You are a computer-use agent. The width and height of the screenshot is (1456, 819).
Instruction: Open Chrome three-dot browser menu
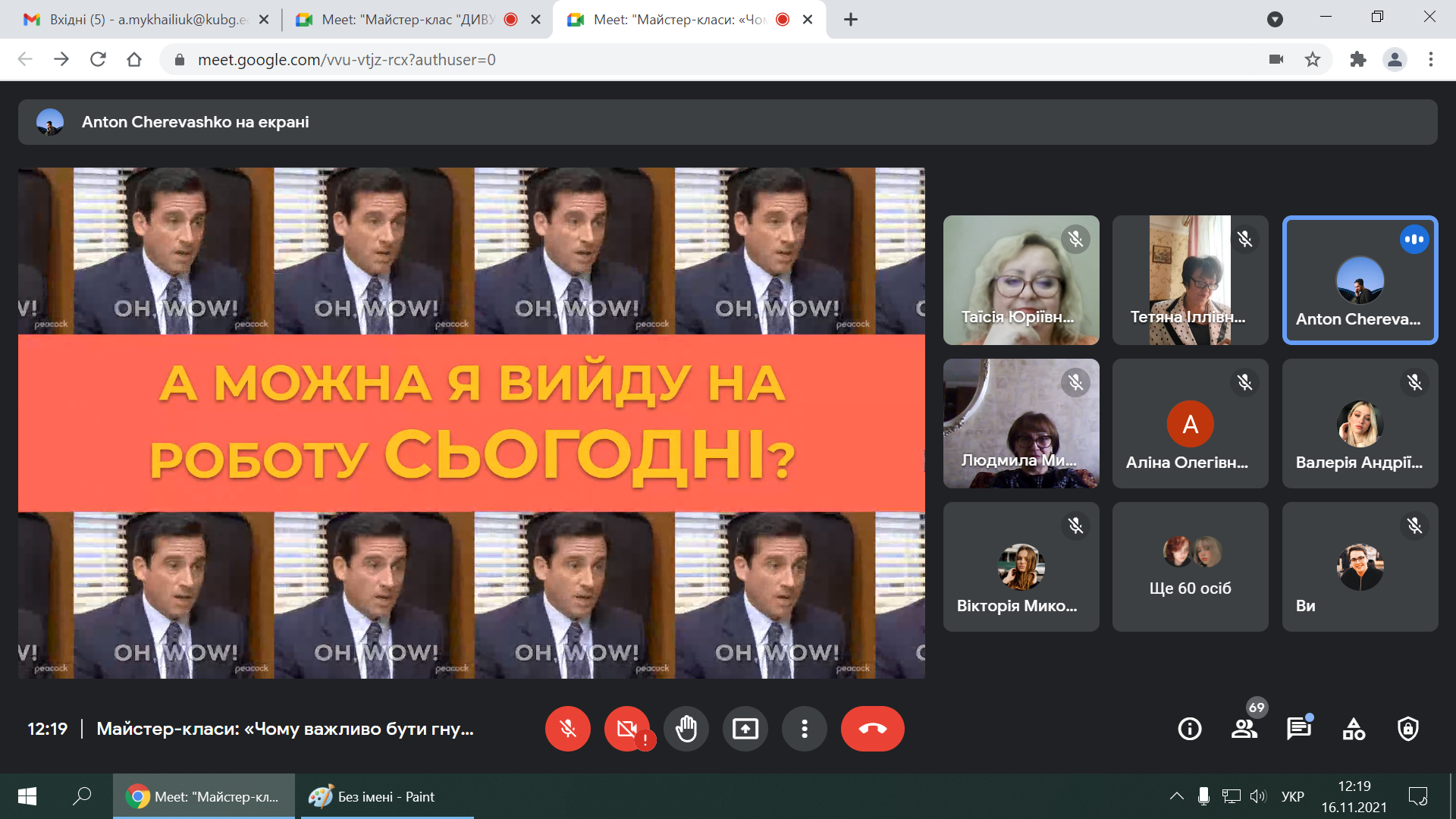pos(1430,59)
